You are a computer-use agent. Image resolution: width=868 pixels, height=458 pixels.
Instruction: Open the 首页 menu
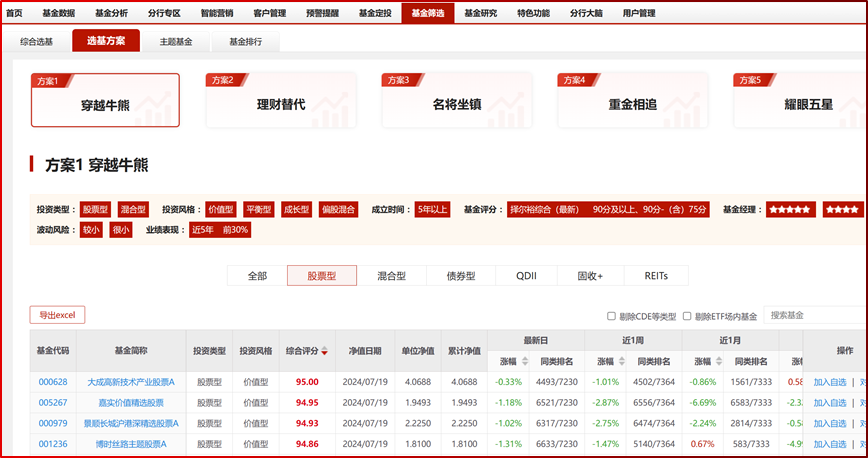[x=14, y=13]
